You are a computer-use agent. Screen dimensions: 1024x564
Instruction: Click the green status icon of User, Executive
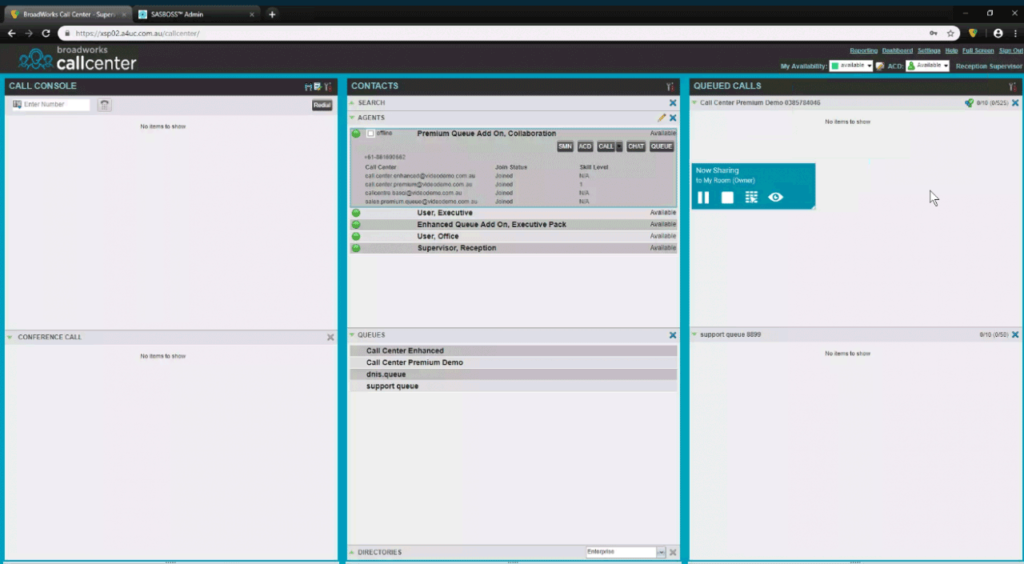click(356, 213)
